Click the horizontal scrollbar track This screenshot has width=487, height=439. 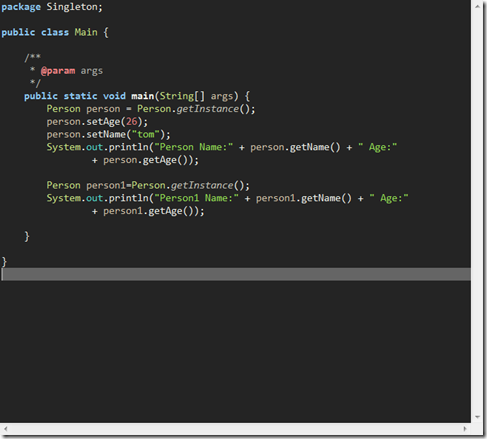235,429
